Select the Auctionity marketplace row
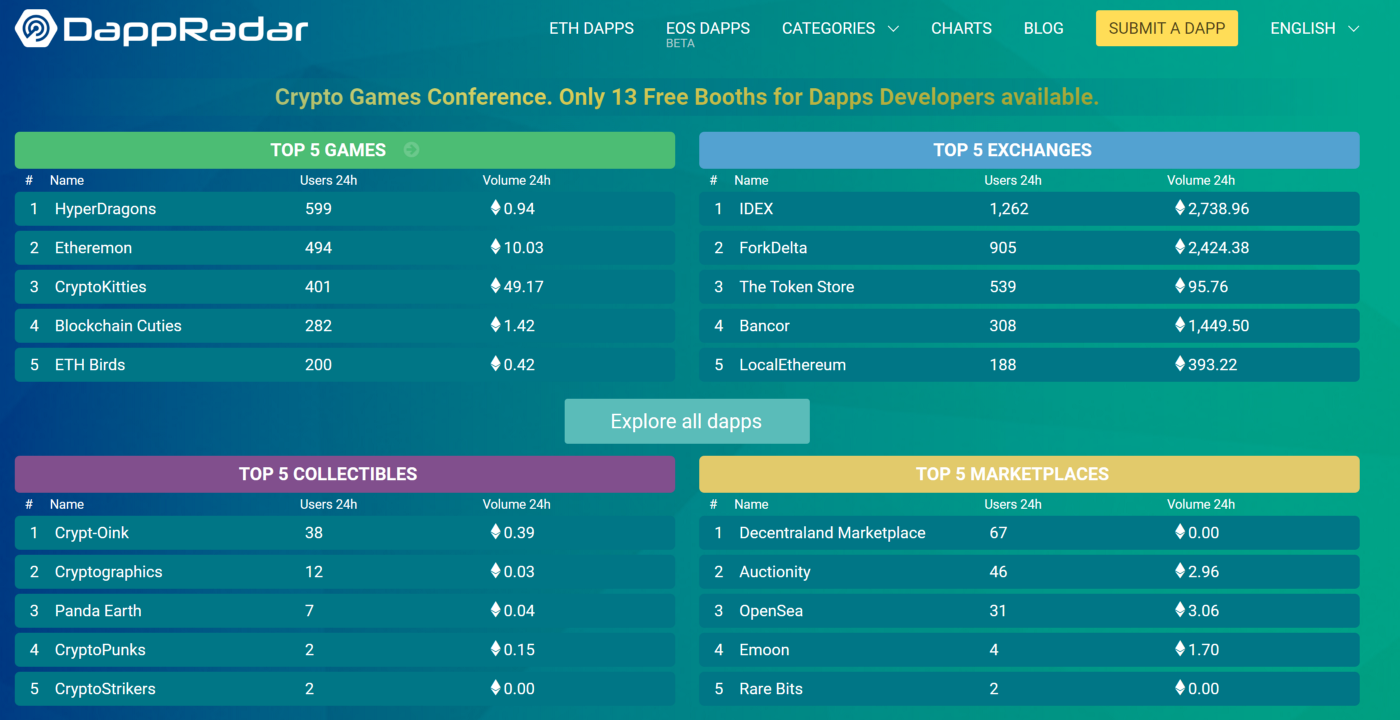This screenshot has width=1400, height=720. 1029,572
